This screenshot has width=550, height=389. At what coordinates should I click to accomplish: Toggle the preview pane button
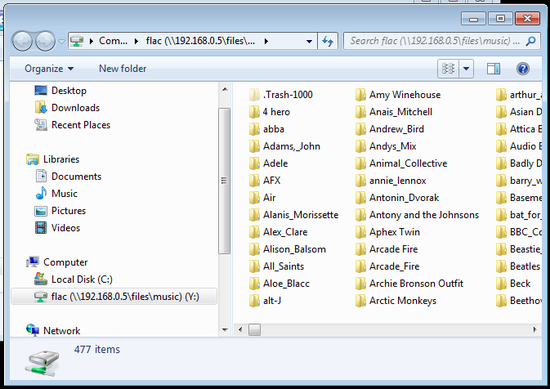click(x=493, y=68)
